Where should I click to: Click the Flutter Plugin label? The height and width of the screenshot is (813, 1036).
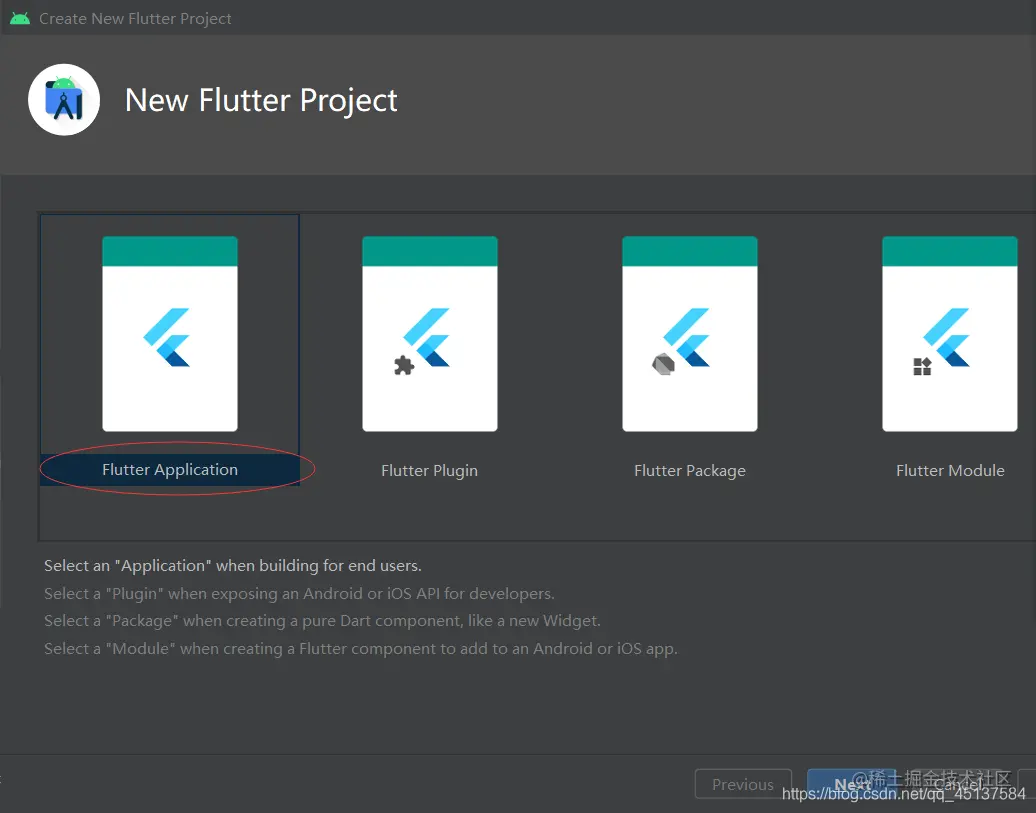(429, 471)
